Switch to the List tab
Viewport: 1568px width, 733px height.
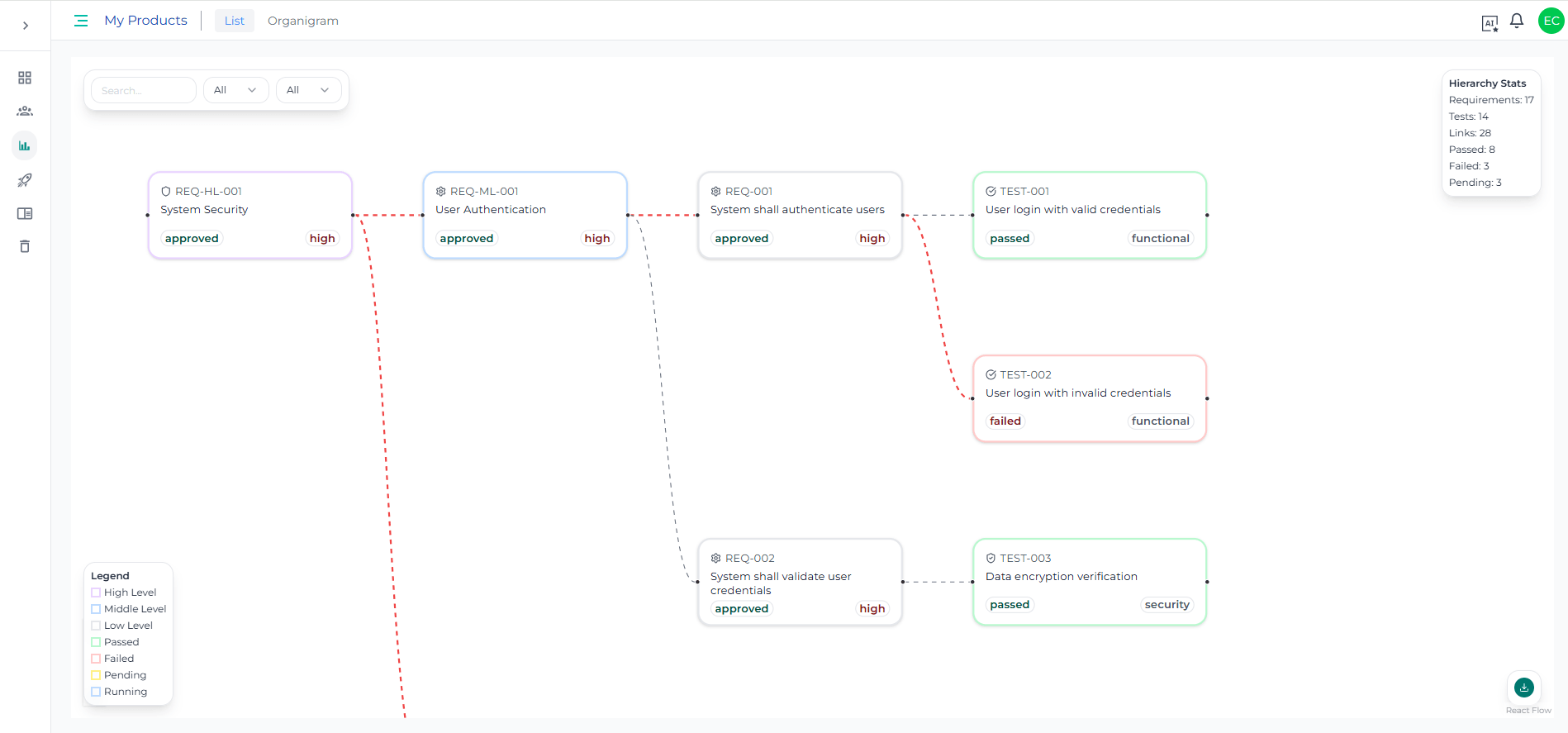(x=235, y=21)
